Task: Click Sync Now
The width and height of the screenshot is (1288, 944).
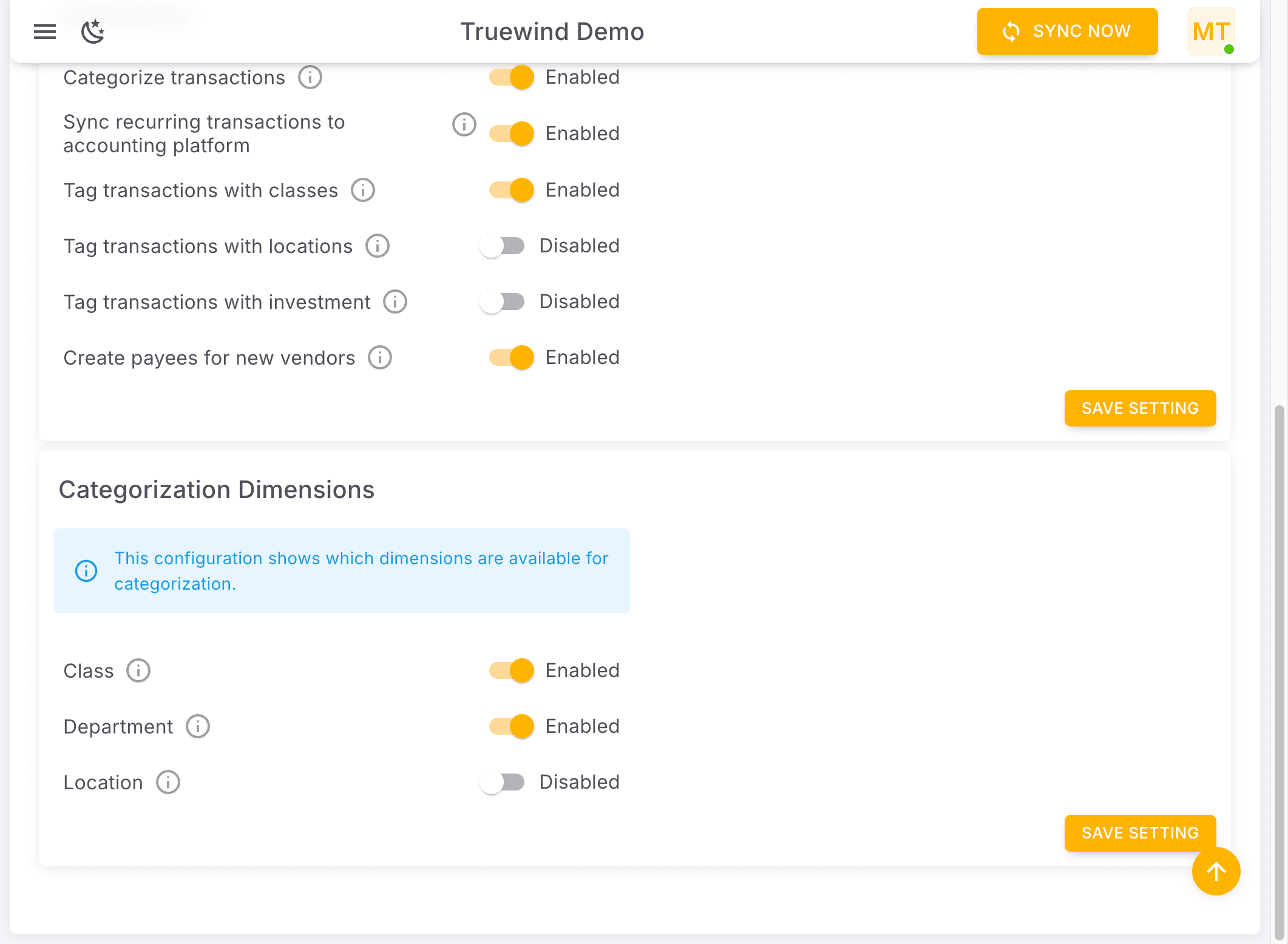Action: [1066, 32]
